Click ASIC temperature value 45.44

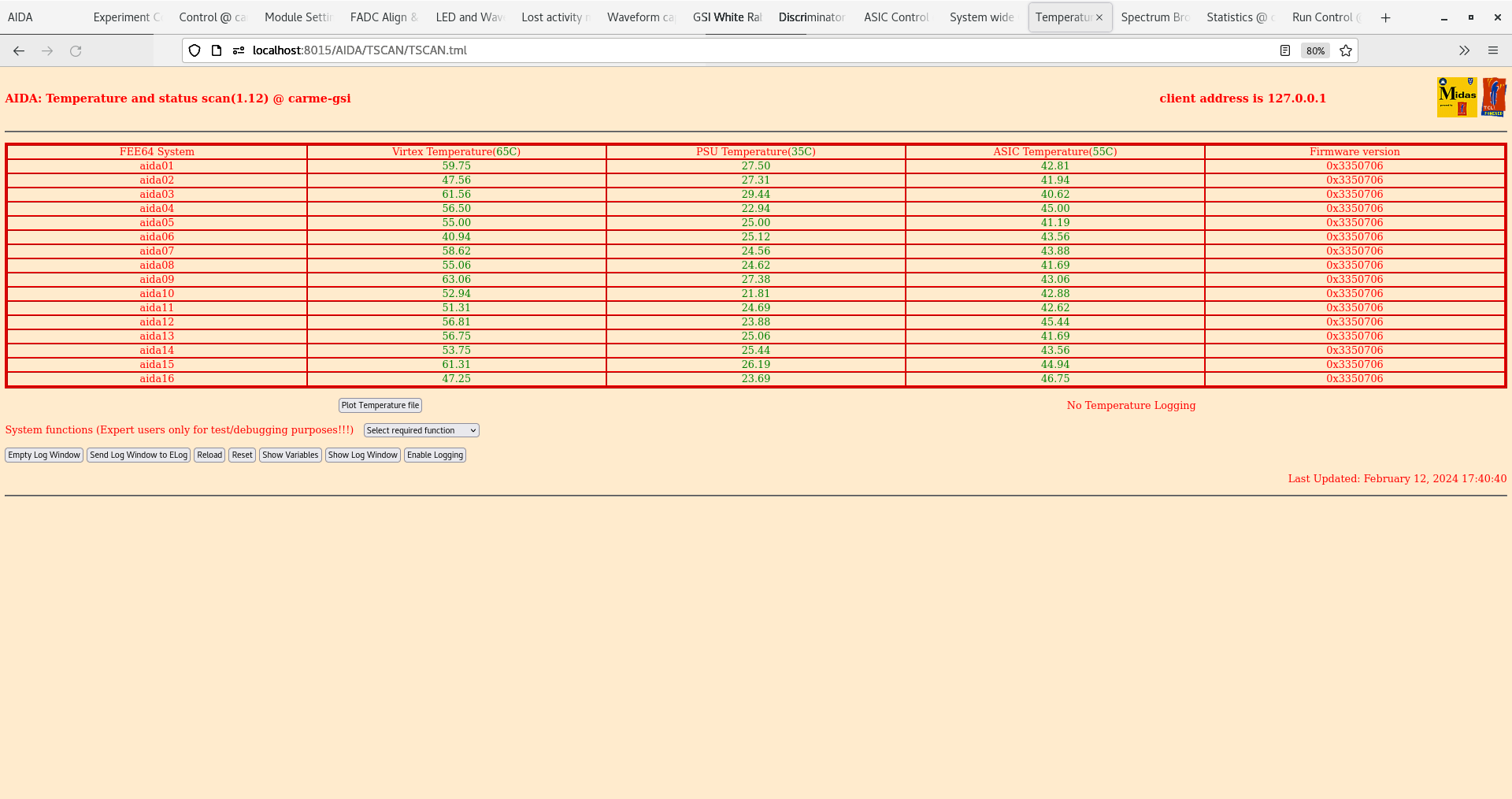1055,321
